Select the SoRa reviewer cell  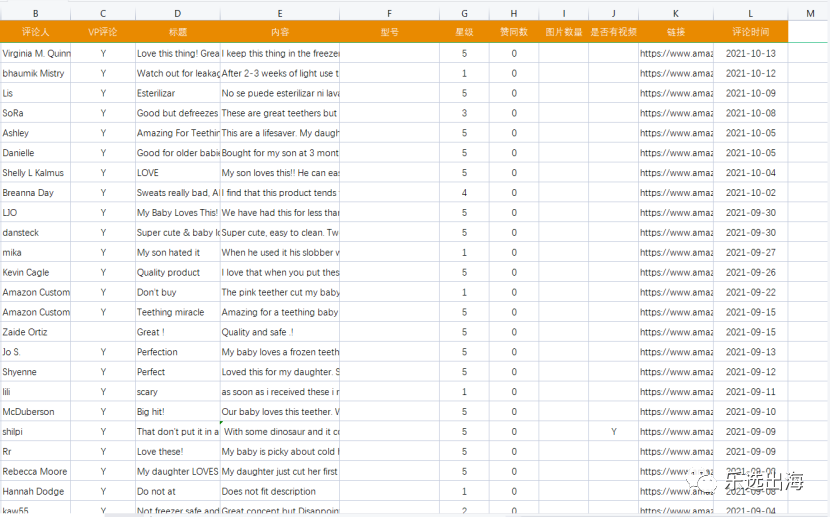(35, 113)
